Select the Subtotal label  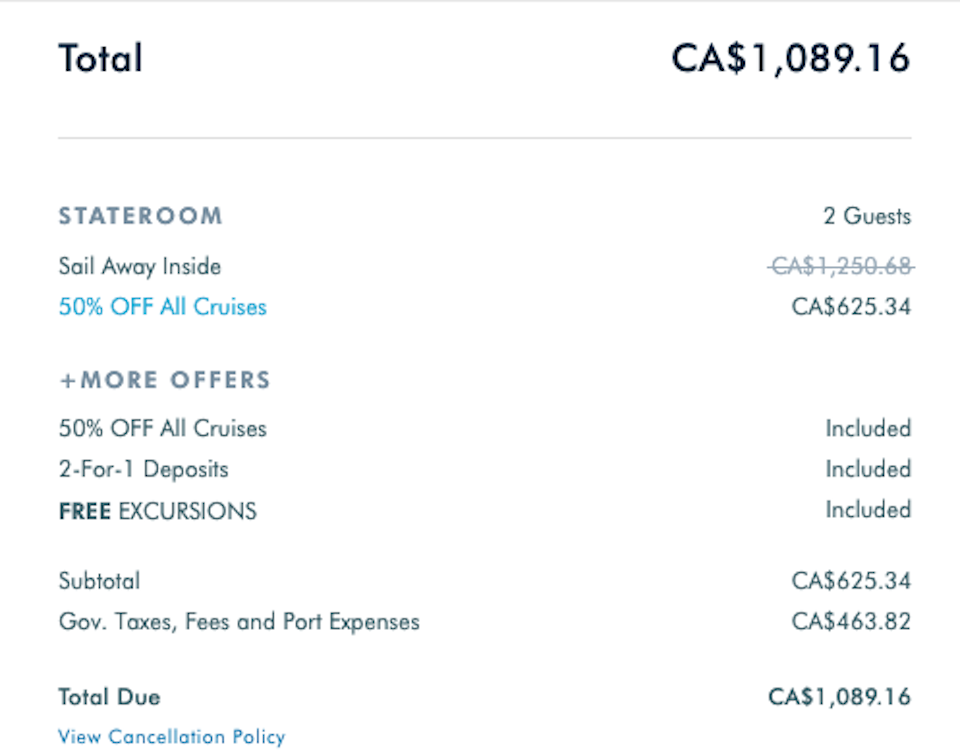coord(99,581)
